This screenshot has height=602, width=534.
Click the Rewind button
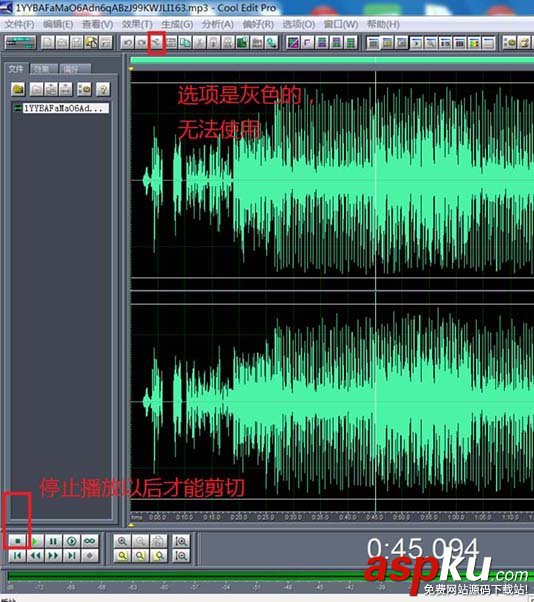(x=35, y=556)
